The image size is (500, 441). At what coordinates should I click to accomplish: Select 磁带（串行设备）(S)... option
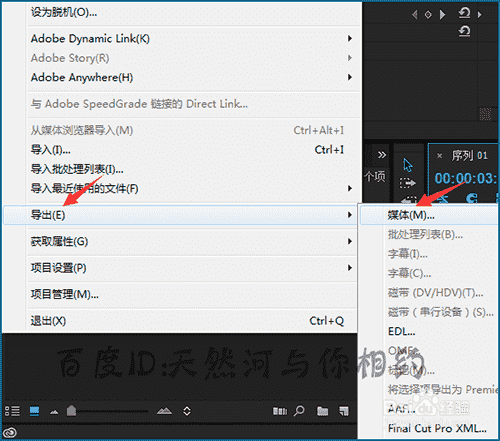[x=429, y=312]
